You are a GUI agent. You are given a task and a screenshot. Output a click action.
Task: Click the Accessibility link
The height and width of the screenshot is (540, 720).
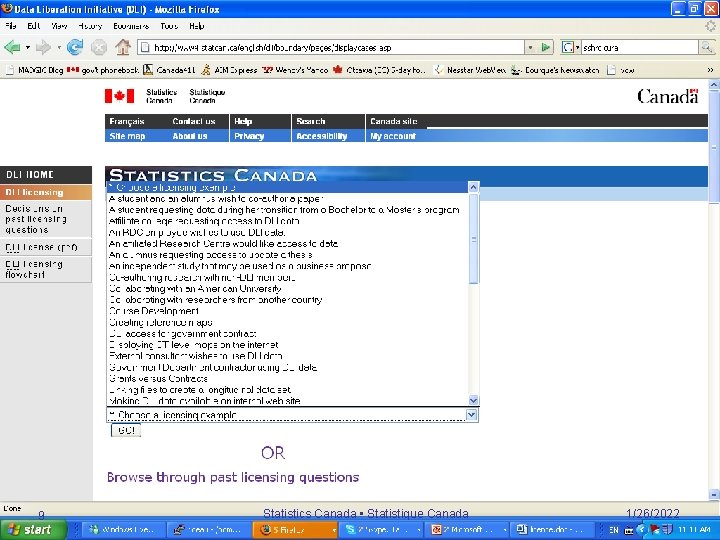(x=321, y=136)
